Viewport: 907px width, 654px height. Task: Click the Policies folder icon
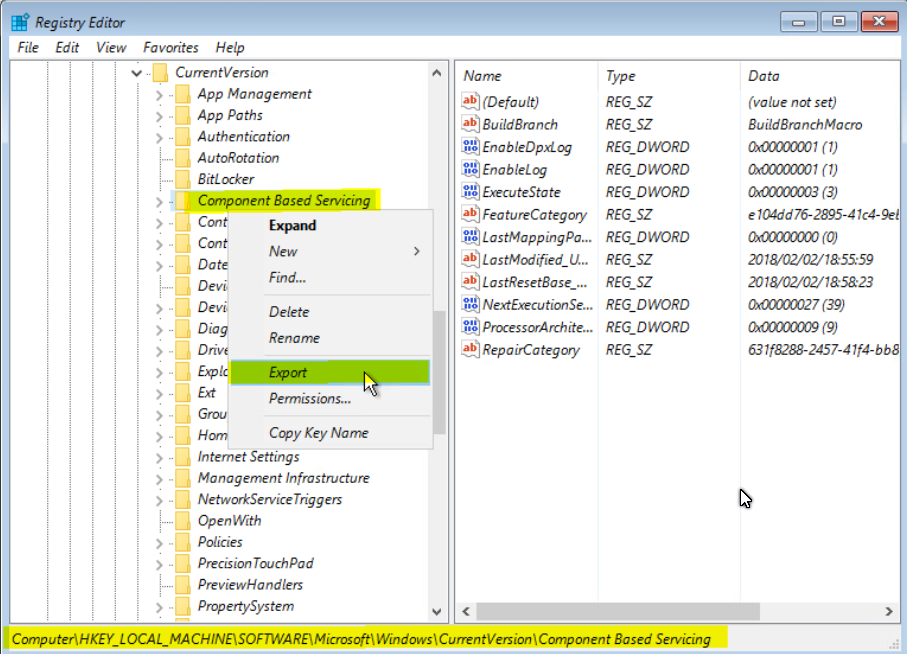click(x=183, y=542)
